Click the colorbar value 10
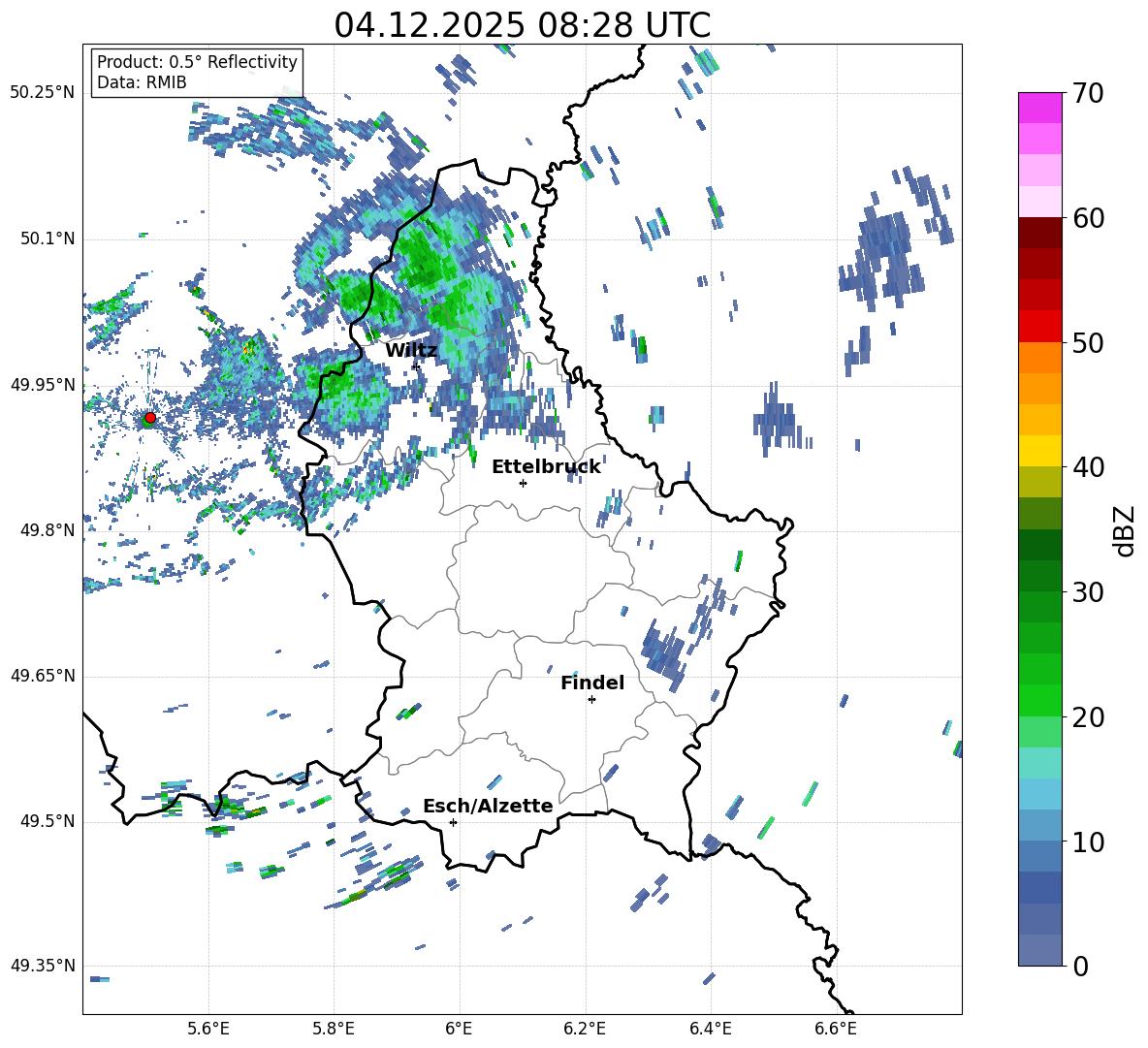This screenshot has width=1148, height=1048. coord(1087,842)
